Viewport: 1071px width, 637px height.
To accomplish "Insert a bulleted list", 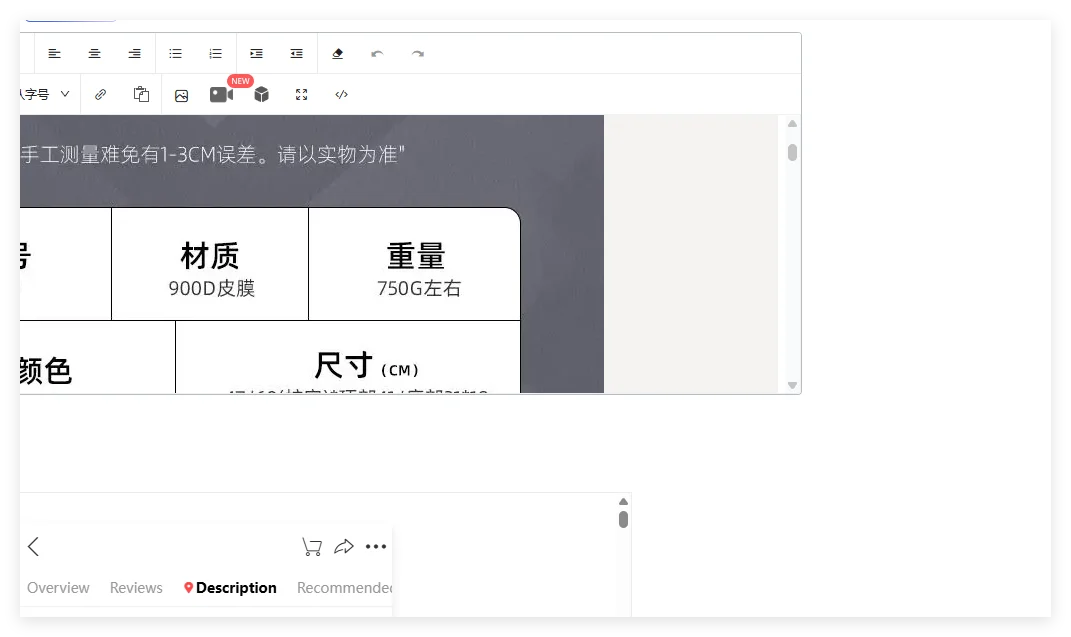I will [x=176, y=53].
